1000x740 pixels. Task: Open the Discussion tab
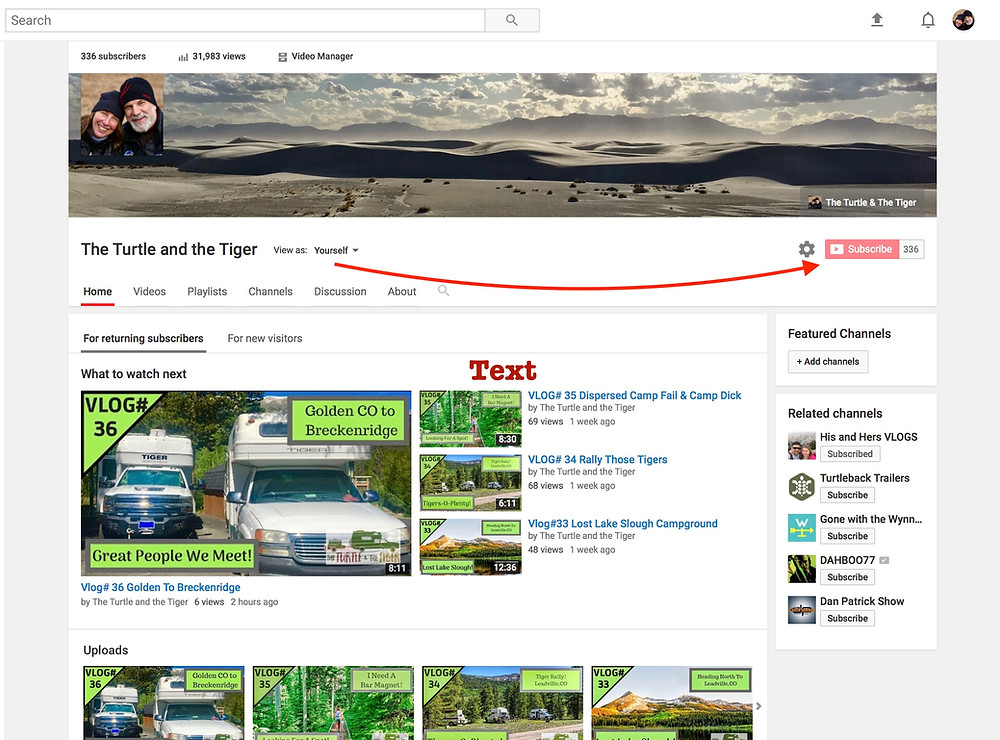point(340,292)
